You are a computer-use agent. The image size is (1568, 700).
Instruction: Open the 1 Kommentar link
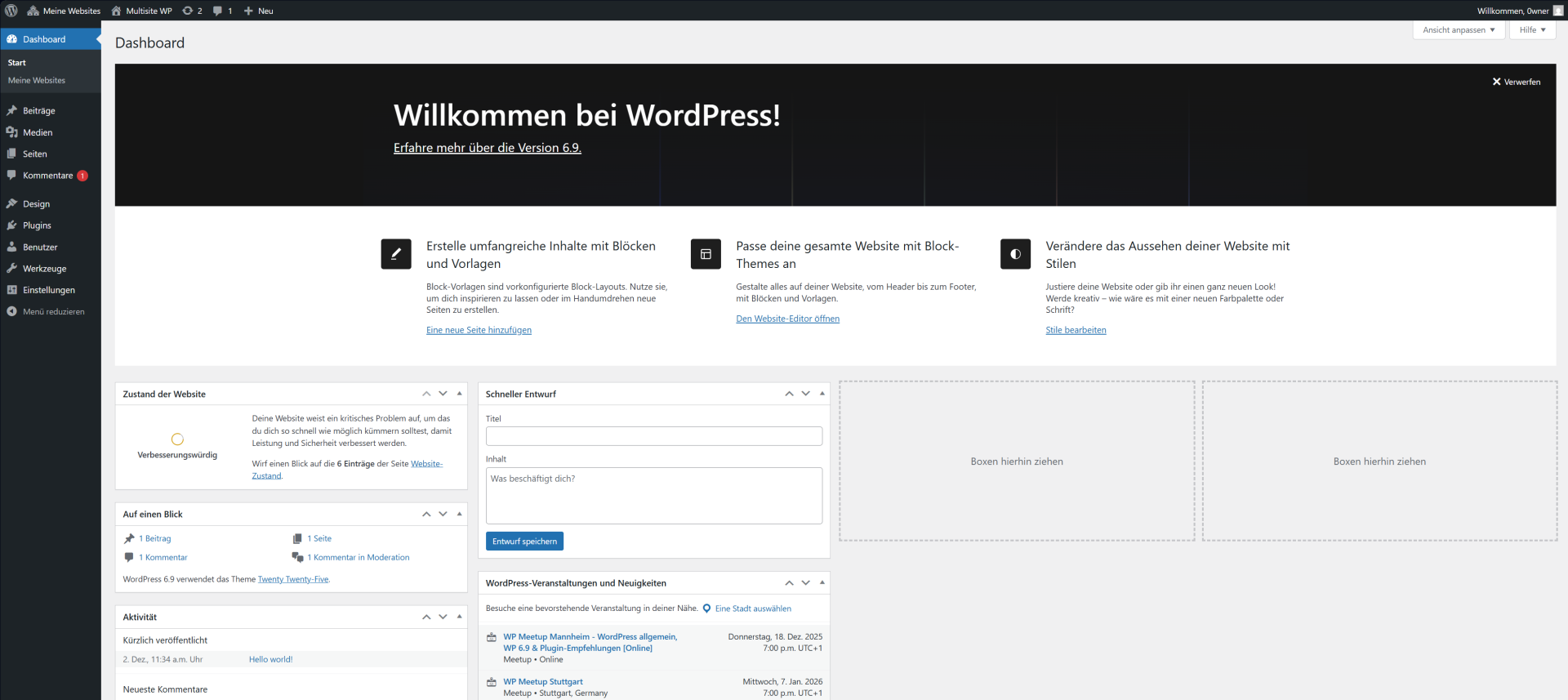(x=163, y=557)
